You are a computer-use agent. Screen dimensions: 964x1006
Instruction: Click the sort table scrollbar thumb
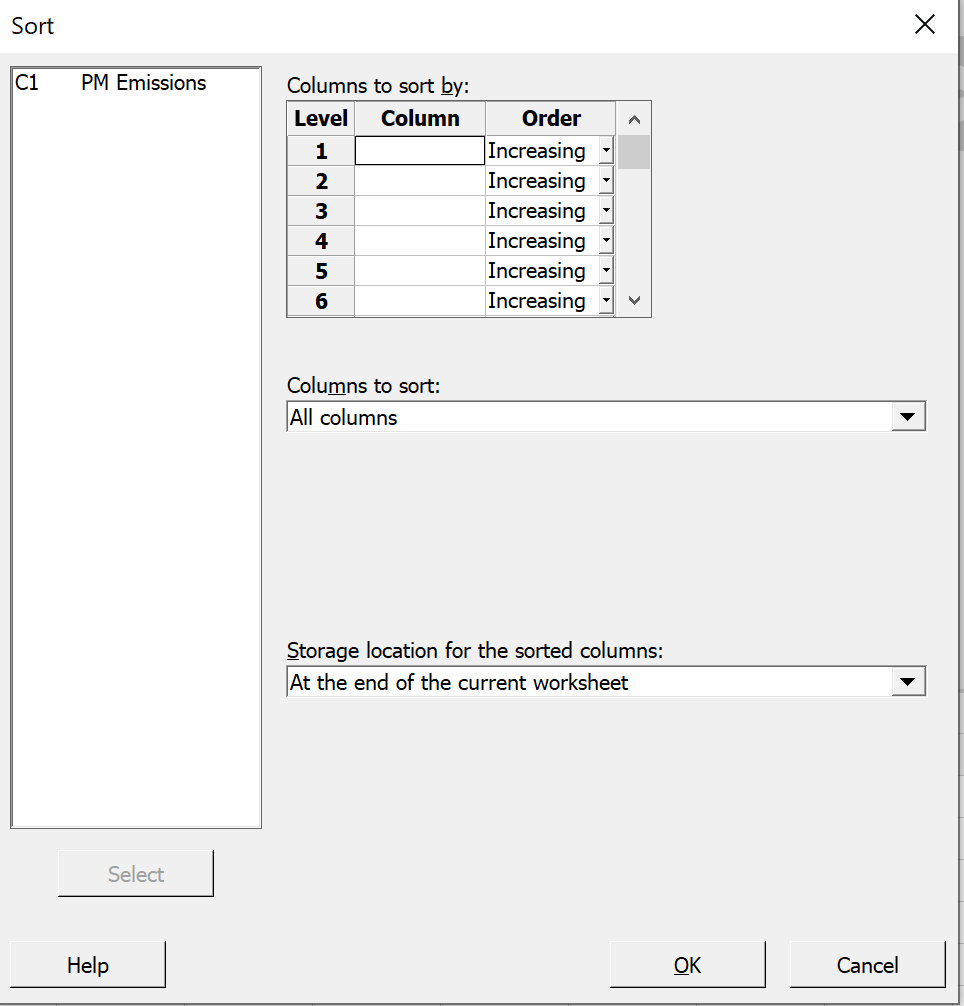click(x=634, y=152)
